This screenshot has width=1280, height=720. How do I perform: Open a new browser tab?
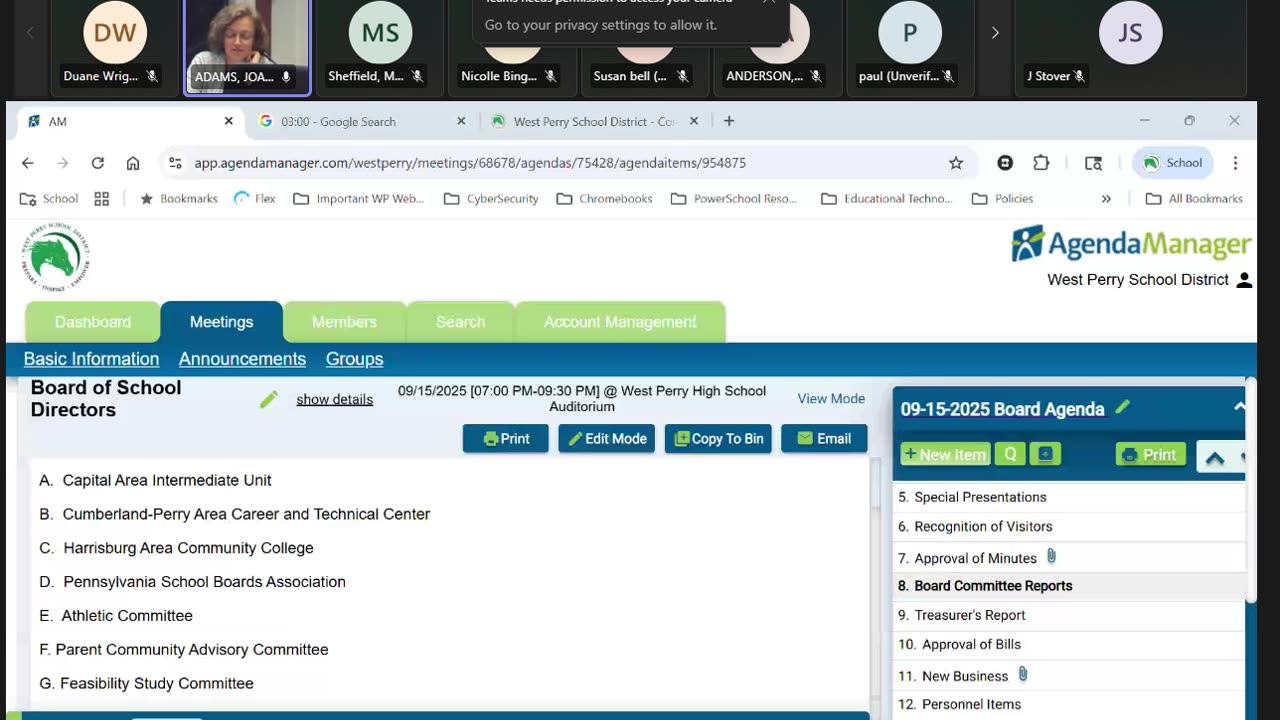[729, 121]
